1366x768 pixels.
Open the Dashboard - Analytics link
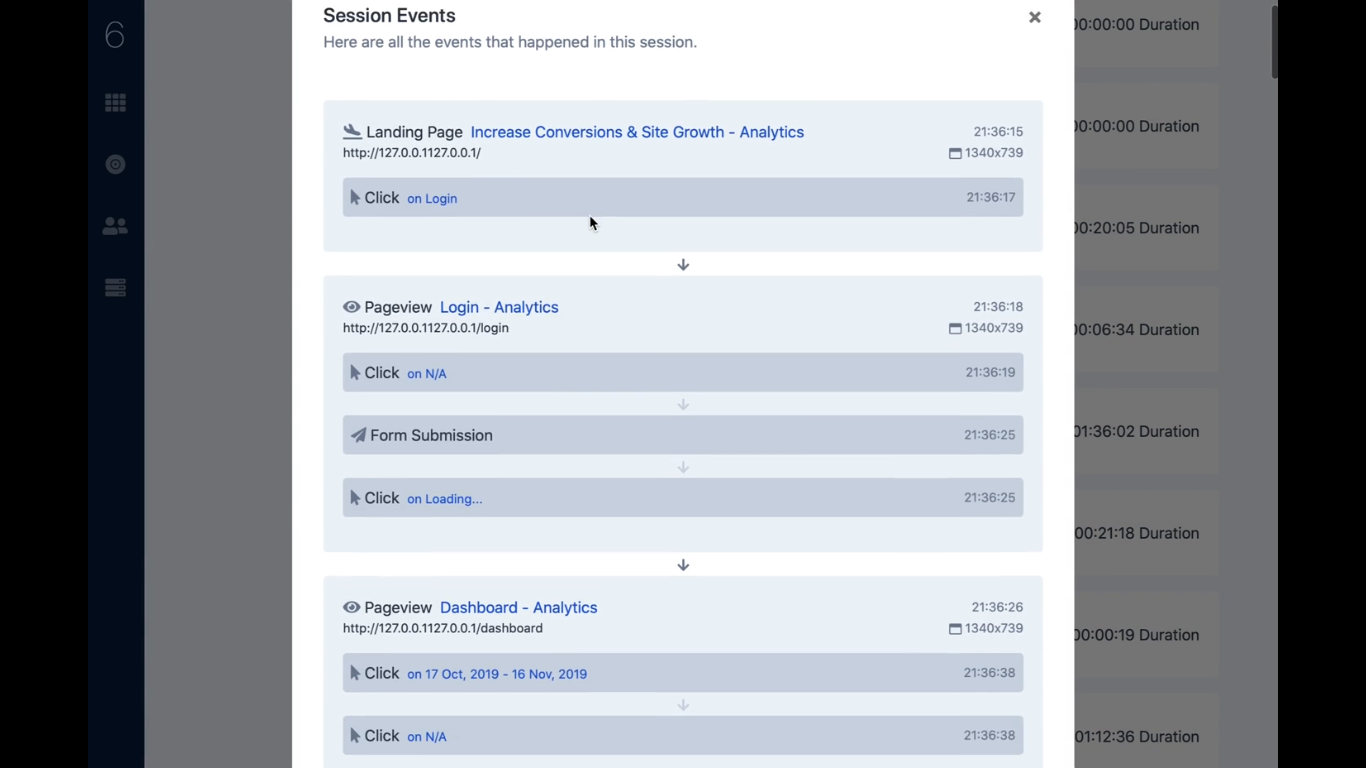coord(518,607)
